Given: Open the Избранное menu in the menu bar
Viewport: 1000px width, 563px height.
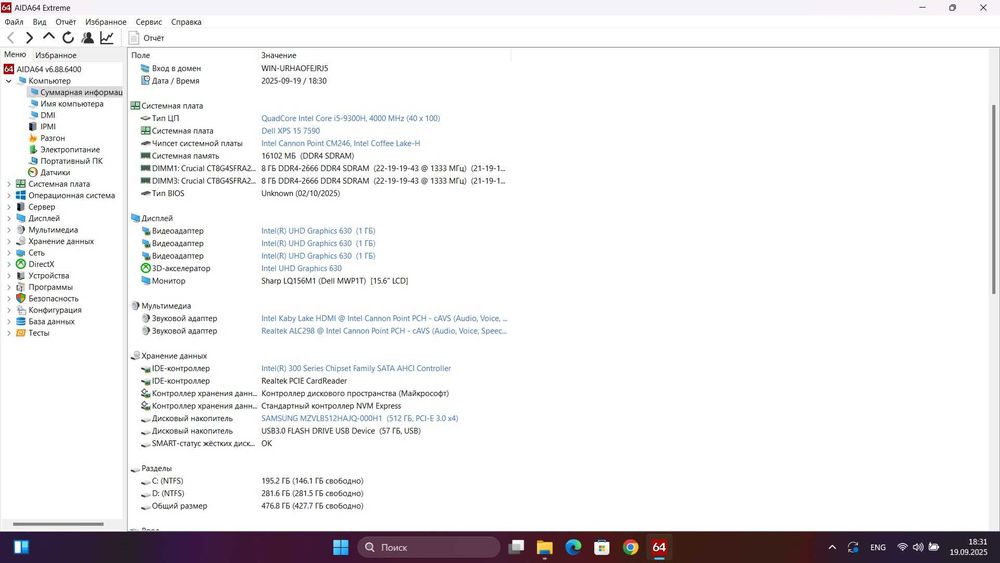Looking at the screenshot, I should [106, 22].
